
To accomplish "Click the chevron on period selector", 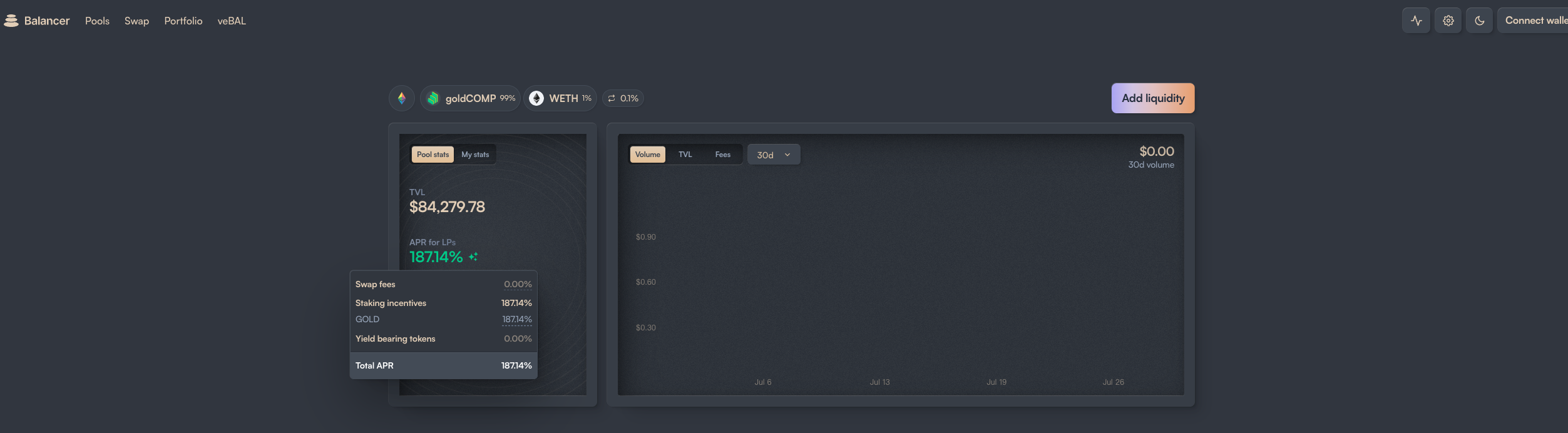I will tap(787, 155).
